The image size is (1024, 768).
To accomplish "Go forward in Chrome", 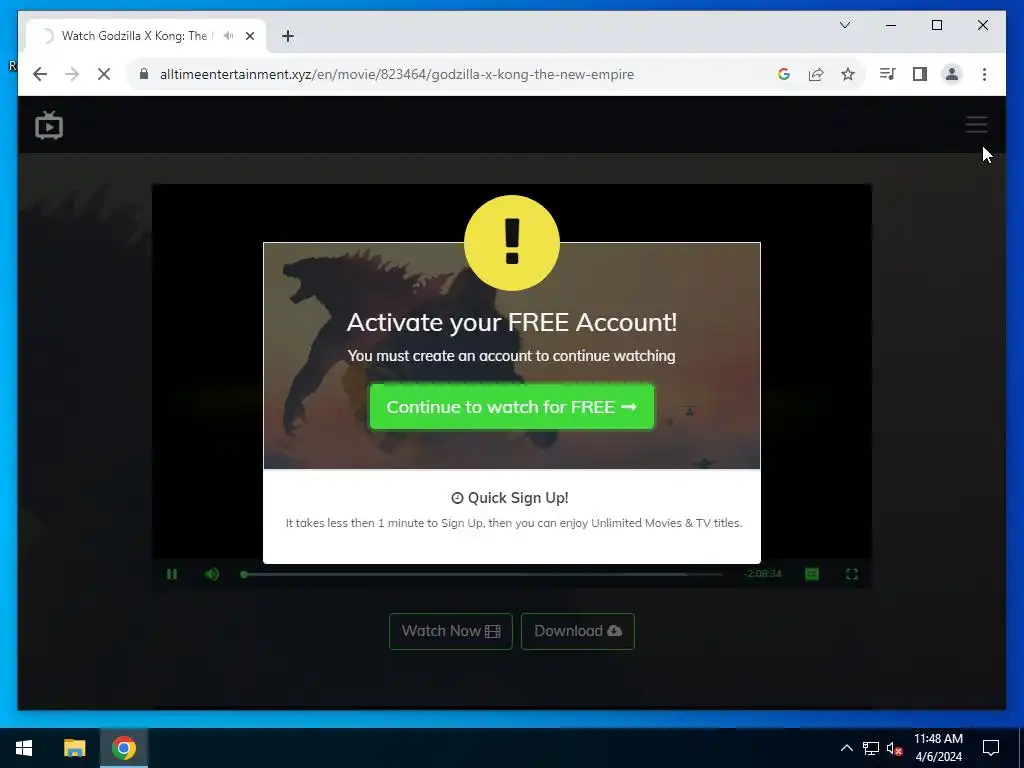I will (x=72, y=74).
